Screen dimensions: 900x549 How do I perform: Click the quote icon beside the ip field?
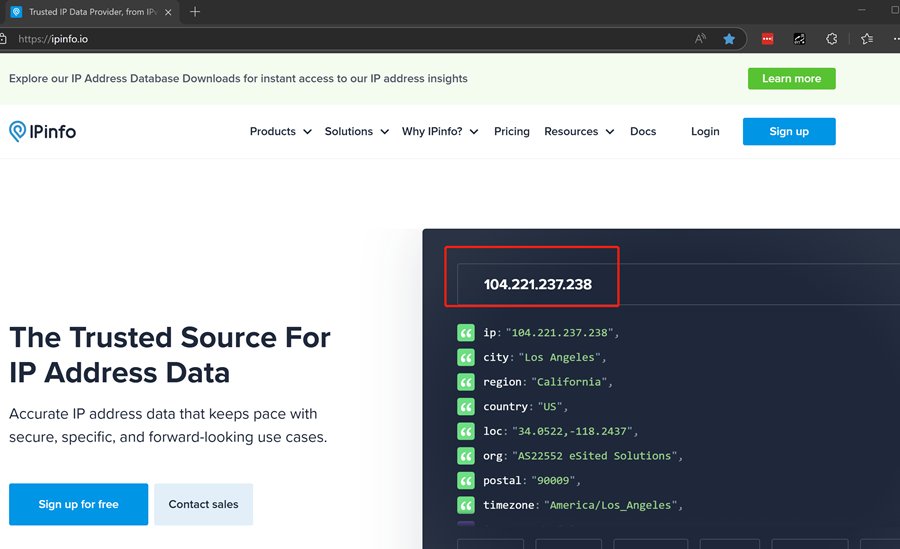(465, 333)
